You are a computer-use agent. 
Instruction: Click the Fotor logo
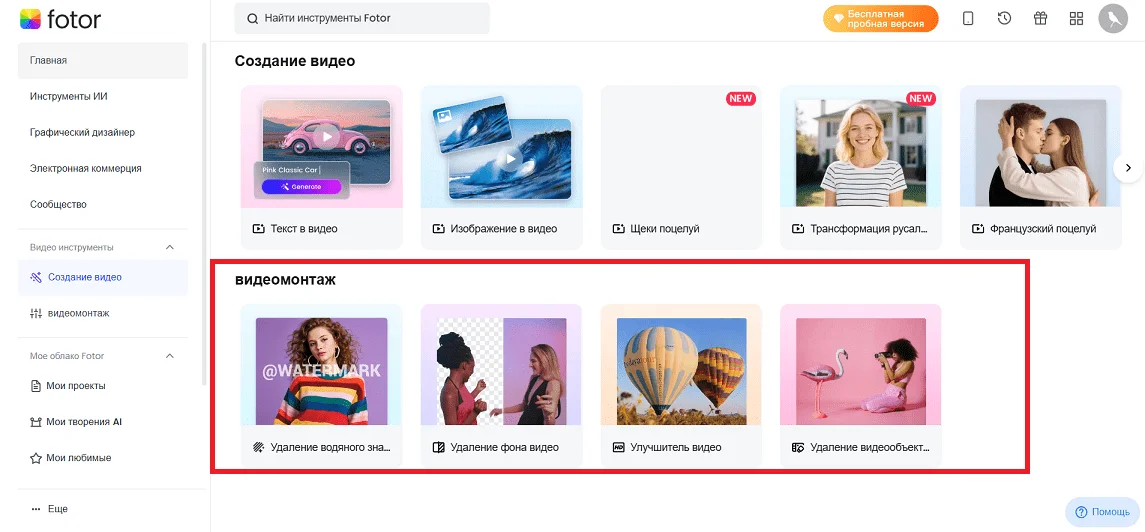(x=61, y=20)
